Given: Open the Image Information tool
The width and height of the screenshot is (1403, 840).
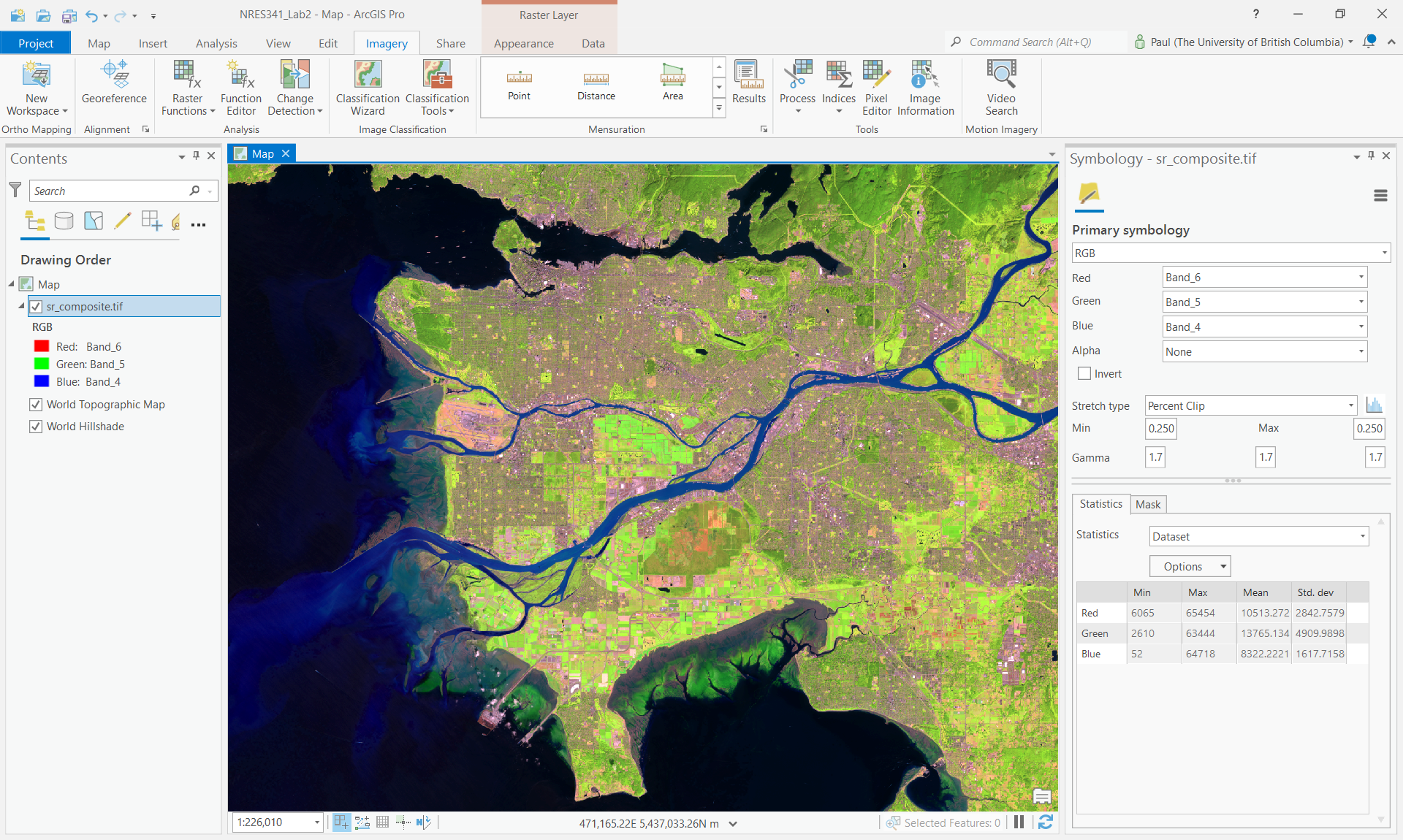Looking at the screenshot, I should point(925,88).
